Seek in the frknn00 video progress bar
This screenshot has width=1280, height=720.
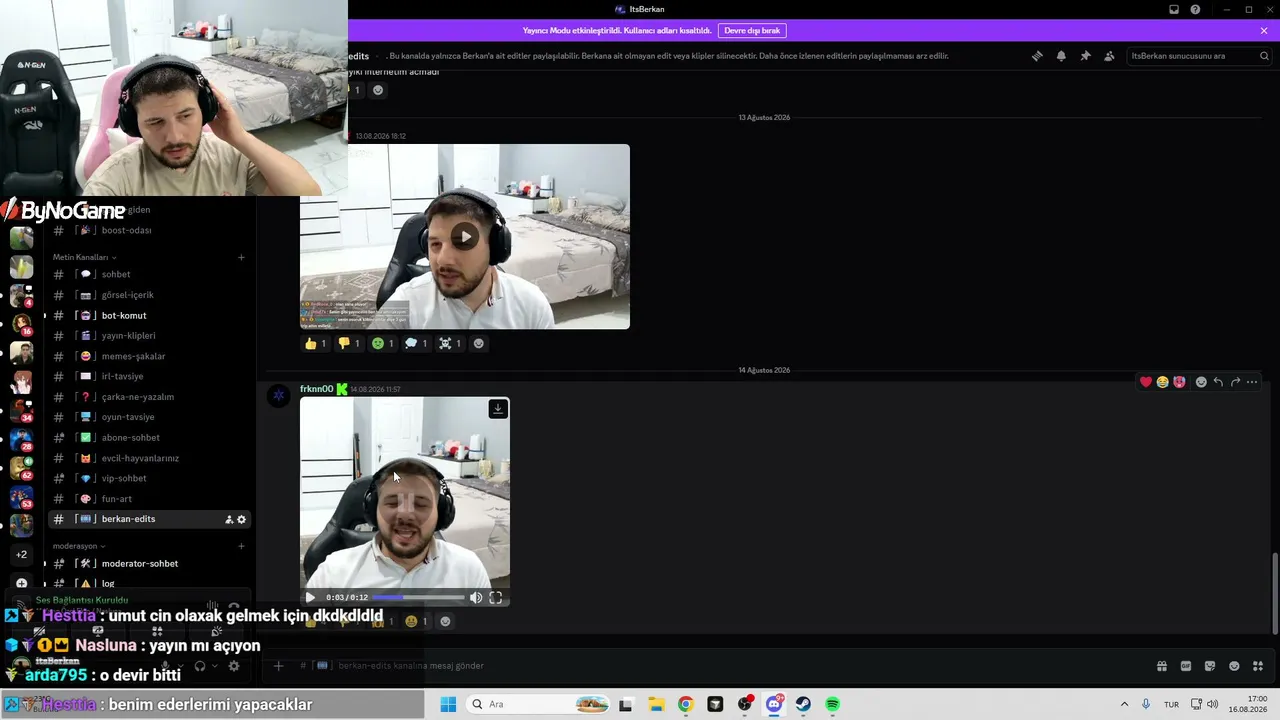coord(418,597)
